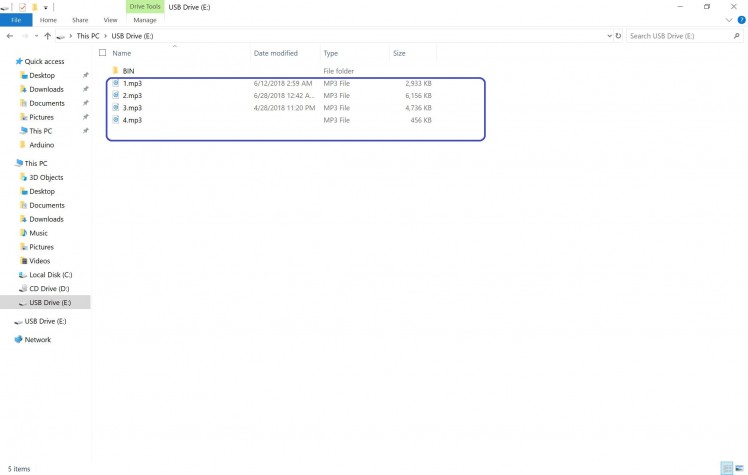Open the Share ribbon tab
Viewport: 748px width, 475px height.
[80, 20]
